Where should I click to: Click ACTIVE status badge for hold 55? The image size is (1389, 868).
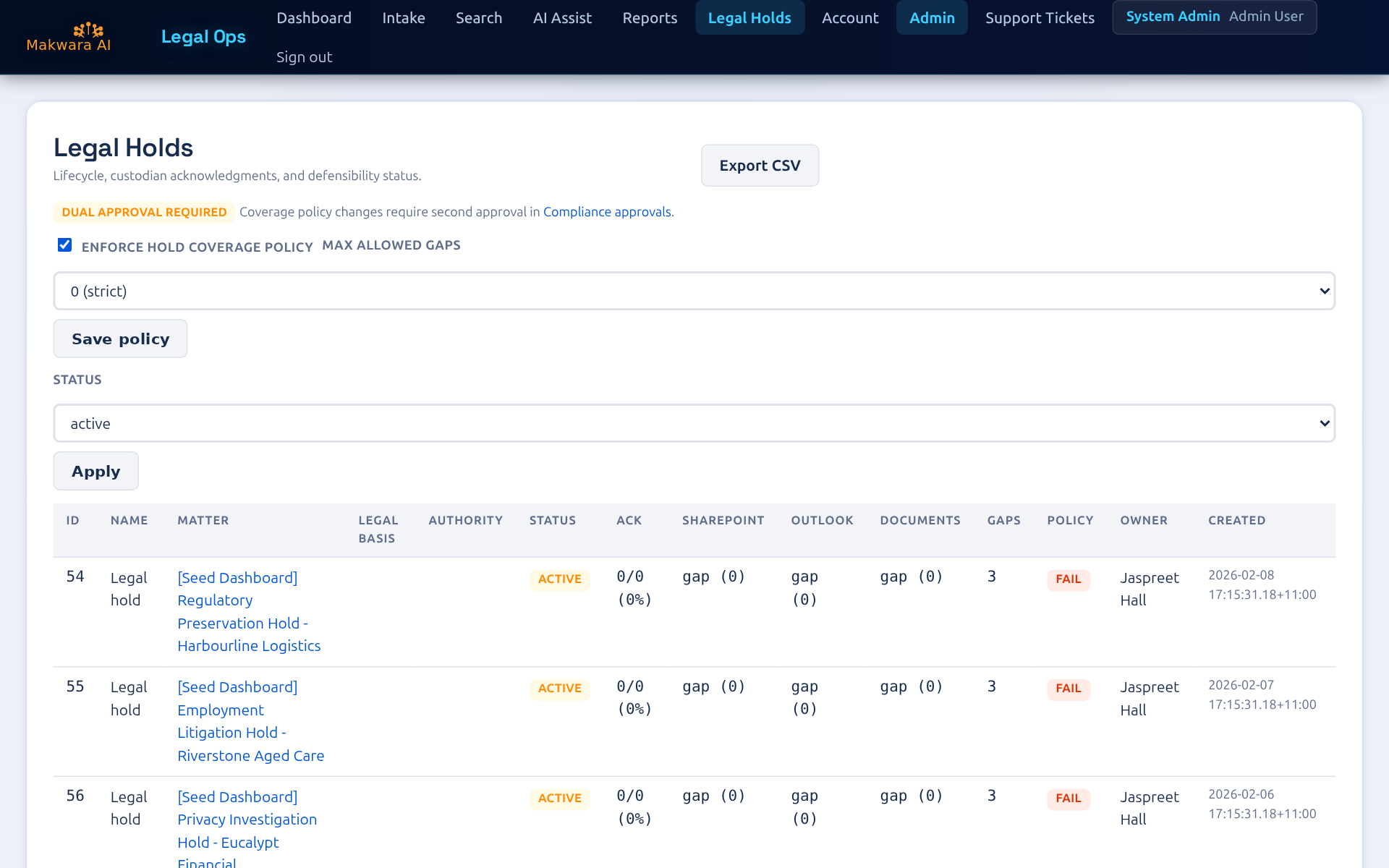(x=559, y=689)
